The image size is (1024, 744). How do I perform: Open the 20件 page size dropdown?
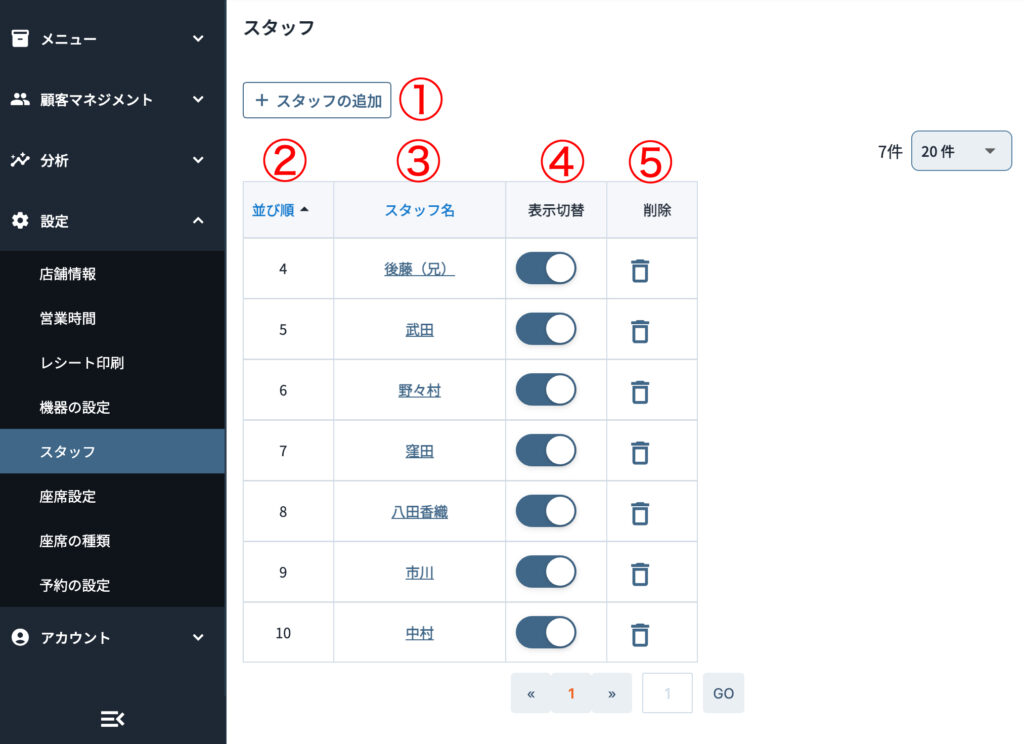pos(961,151)
